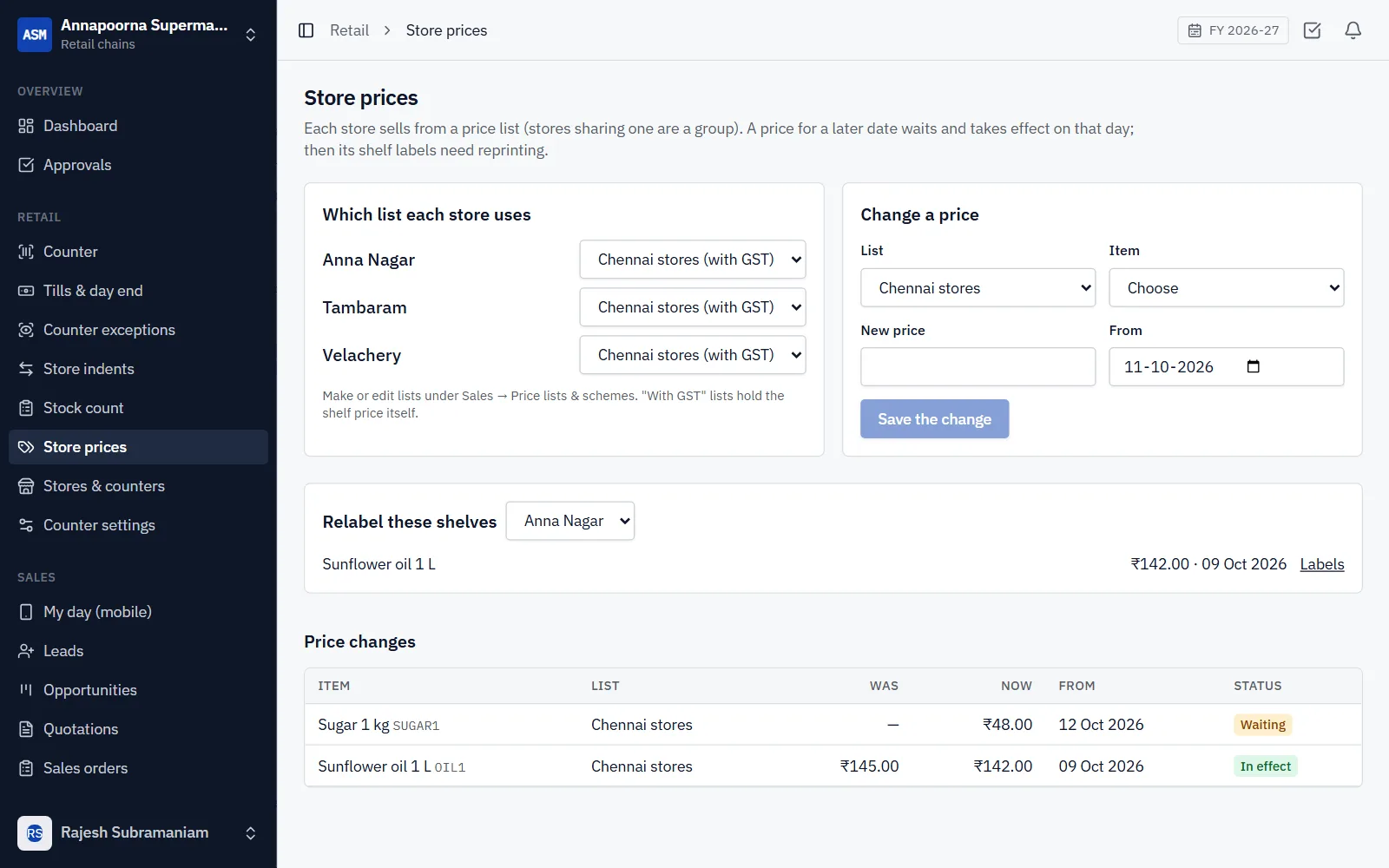This screenshot has height=868, width=1389.
Task: Click the In effect status badge
Action: click(x=1266, y=766)
